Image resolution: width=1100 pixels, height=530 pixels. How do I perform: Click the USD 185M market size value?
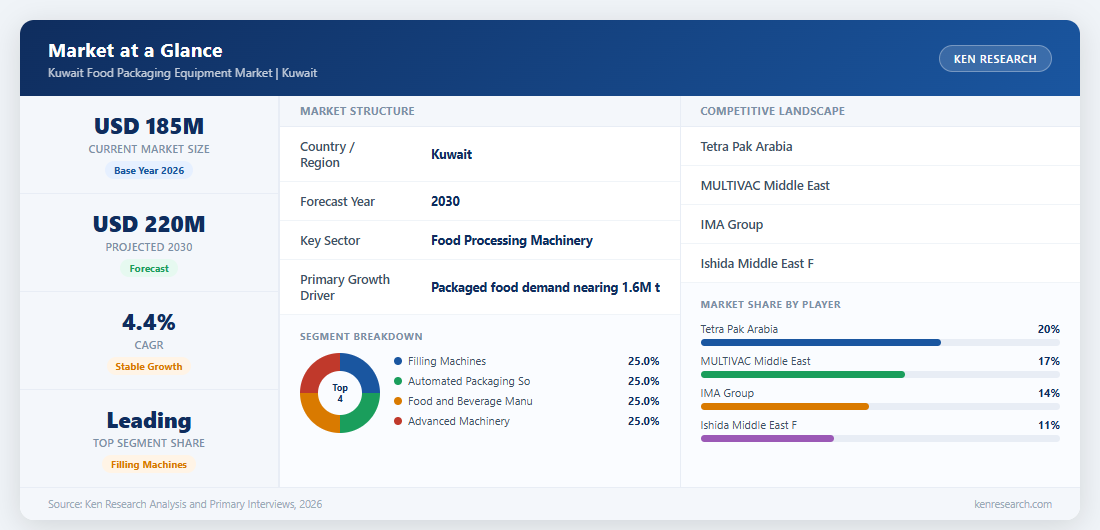(149, 126)
